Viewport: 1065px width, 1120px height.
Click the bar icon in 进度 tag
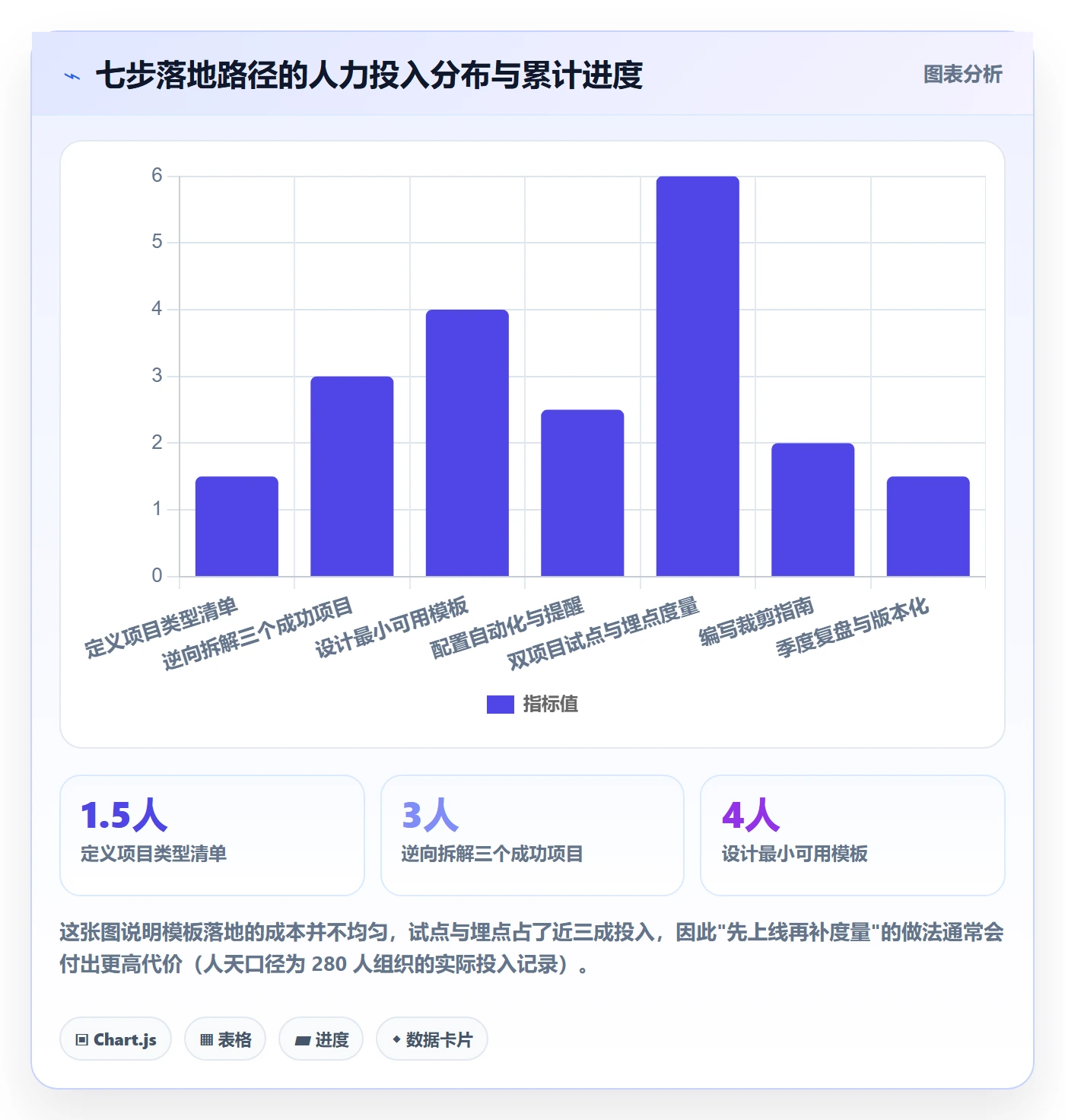tap(303, 1040)
